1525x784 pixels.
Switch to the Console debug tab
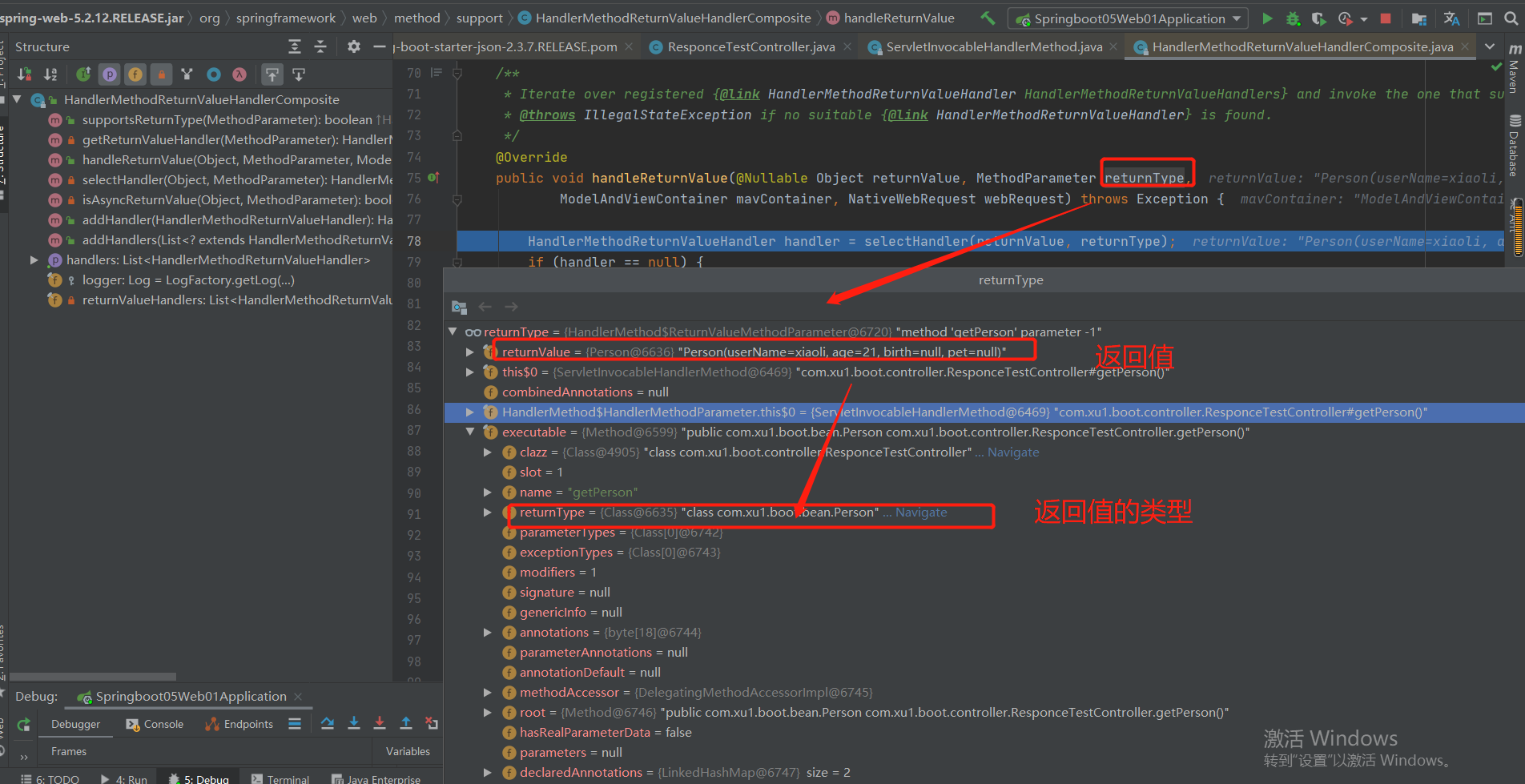(155, 724)
